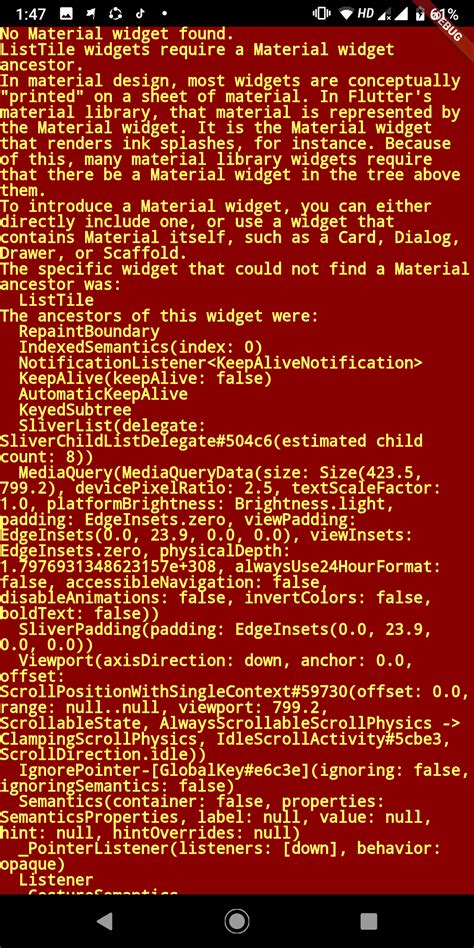The height and width of the screenshot is (948, 474).
Task: Tap the DEBUG banner ribbon
Action: pyautogui.click(x=448, y=22)
